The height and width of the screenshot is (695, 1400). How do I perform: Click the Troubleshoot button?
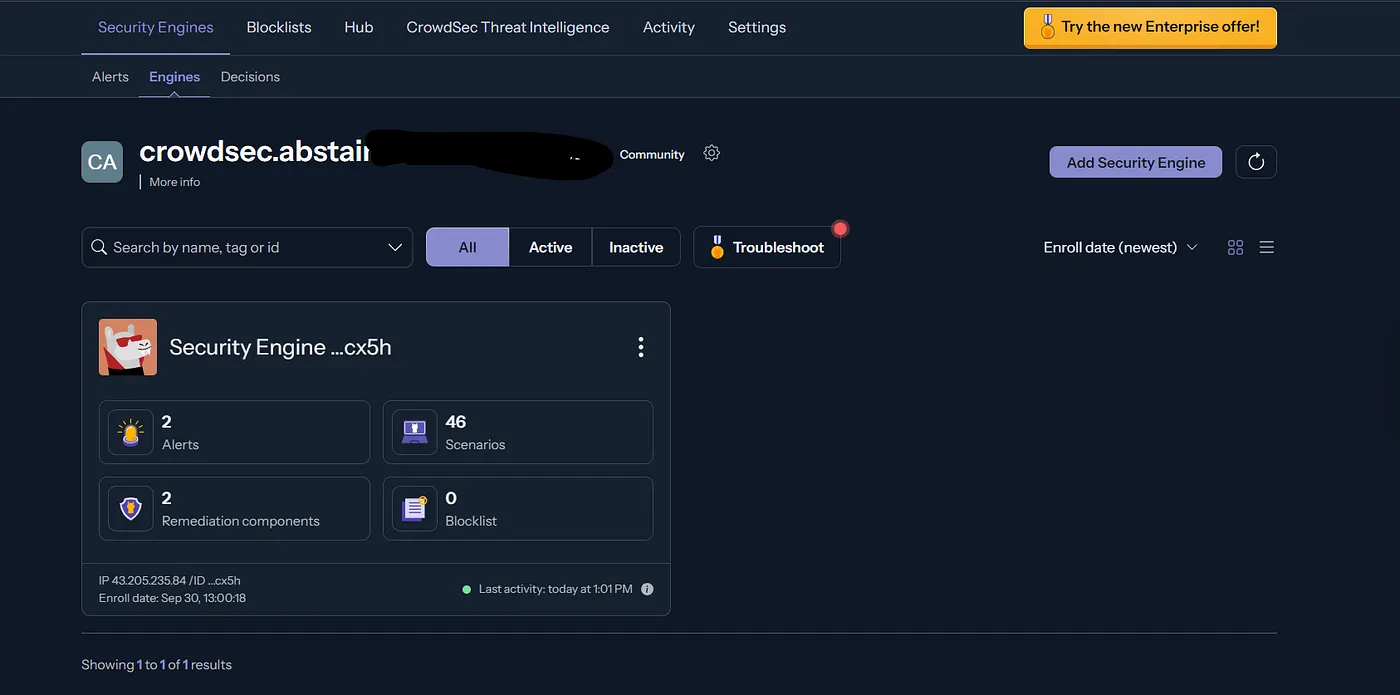coord(767,247)
